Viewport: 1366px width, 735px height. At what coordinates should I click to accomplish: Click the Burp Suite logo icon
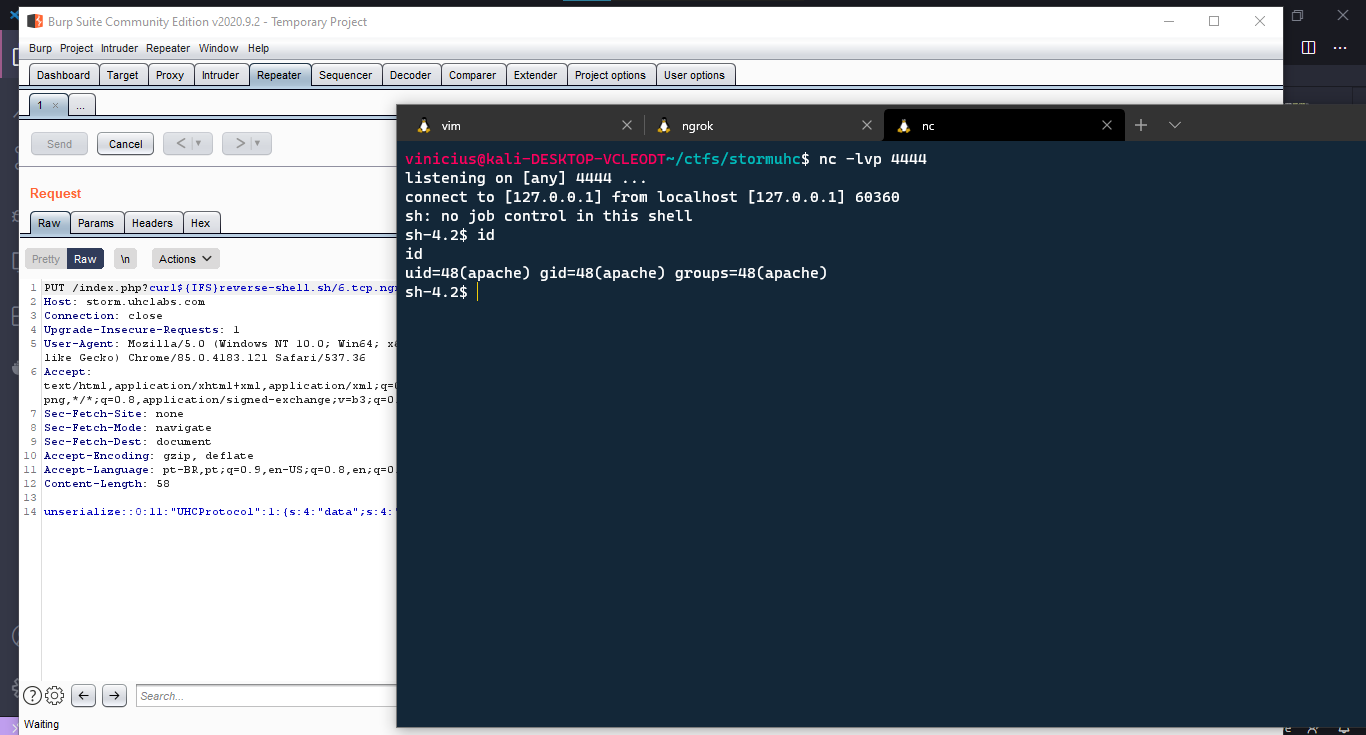coord(35,21)
